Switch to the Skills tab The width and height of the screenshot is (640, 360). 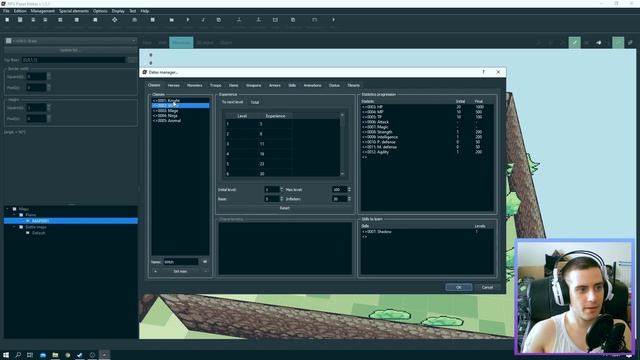pos(292,85)
